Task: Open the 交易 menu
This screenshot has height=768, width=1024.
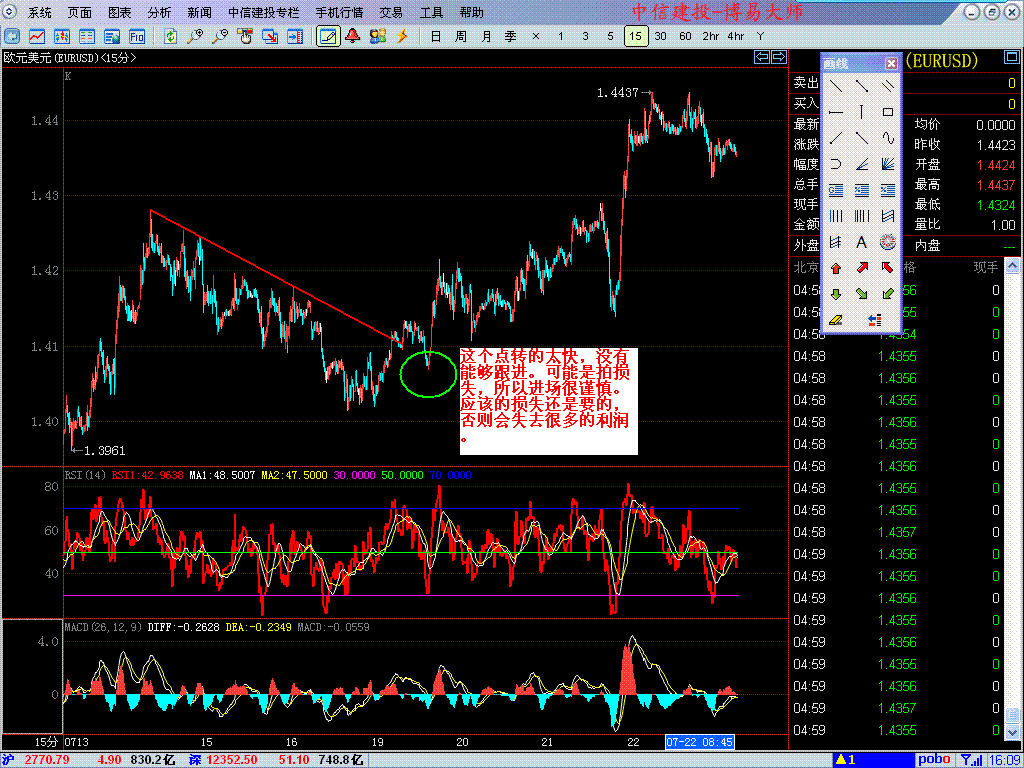Action: [x=392, y=12]
